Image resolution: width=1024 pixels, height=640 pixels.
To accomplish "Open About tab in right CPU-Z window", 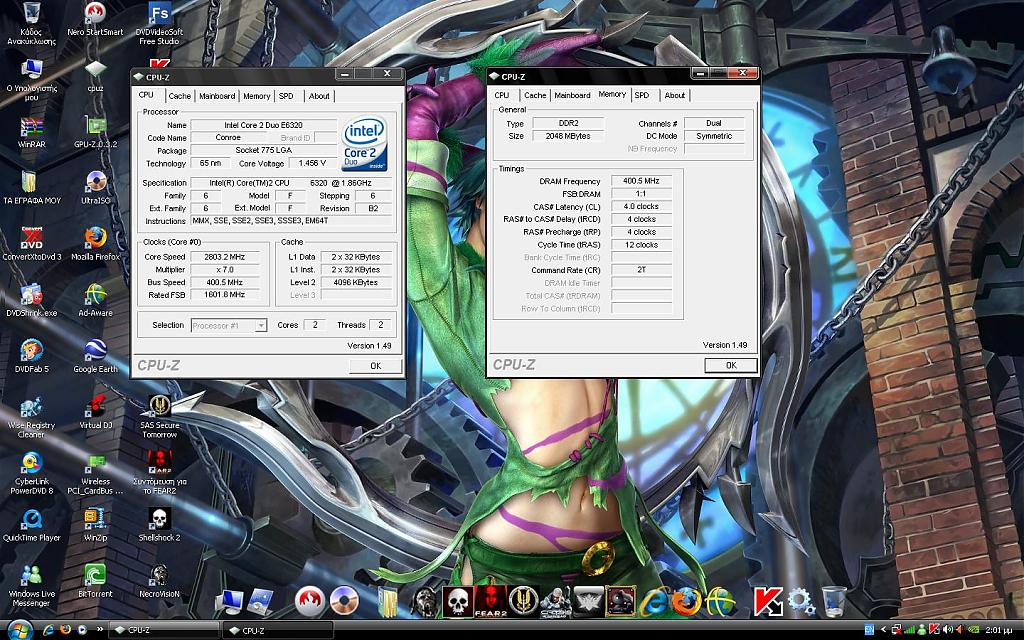I will 675,95.
